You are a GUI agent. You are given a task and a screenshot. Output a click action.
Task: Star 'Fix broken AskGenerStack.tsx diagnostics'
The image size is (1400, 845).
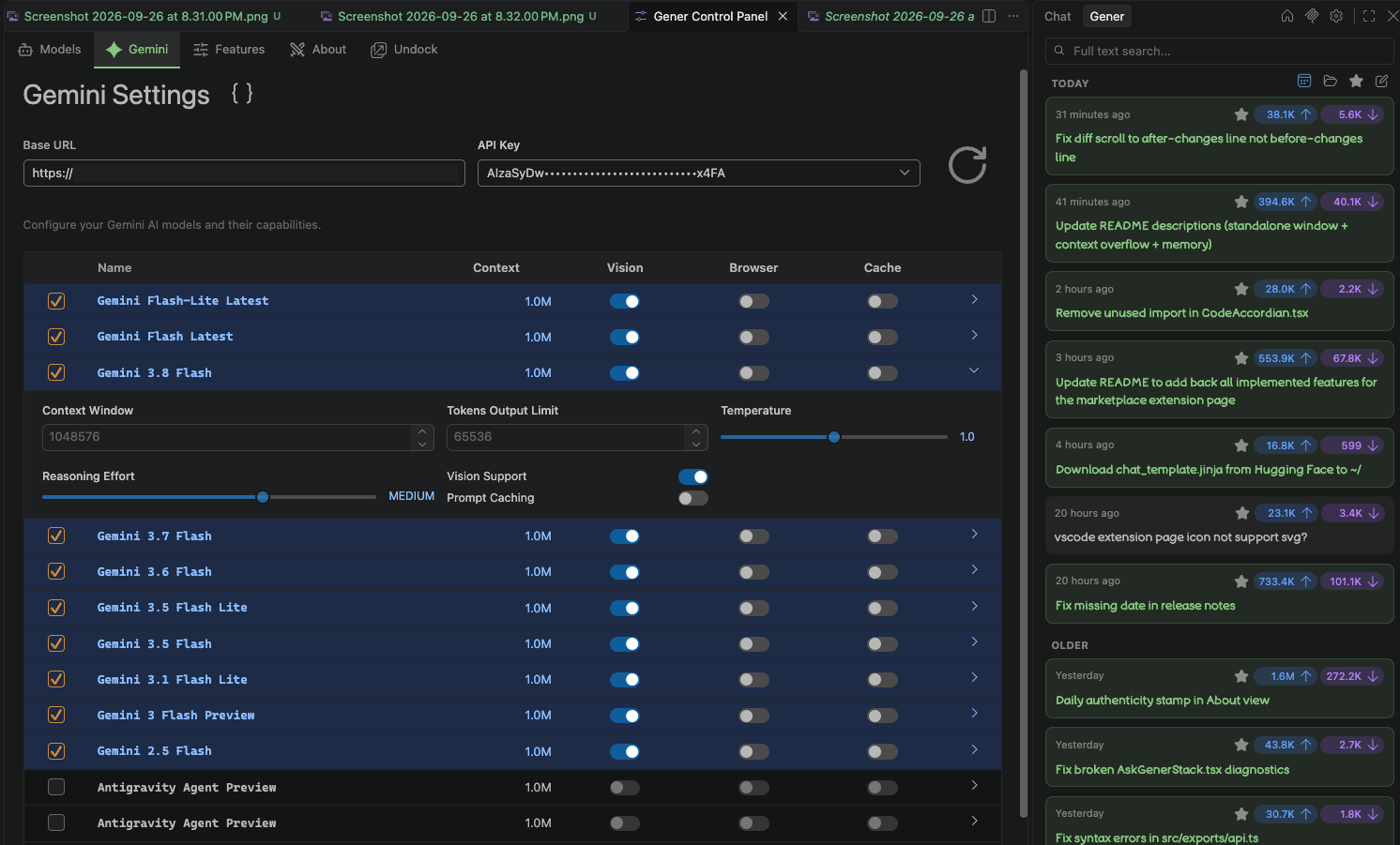pyautogui.click(x=1241, y=745)
